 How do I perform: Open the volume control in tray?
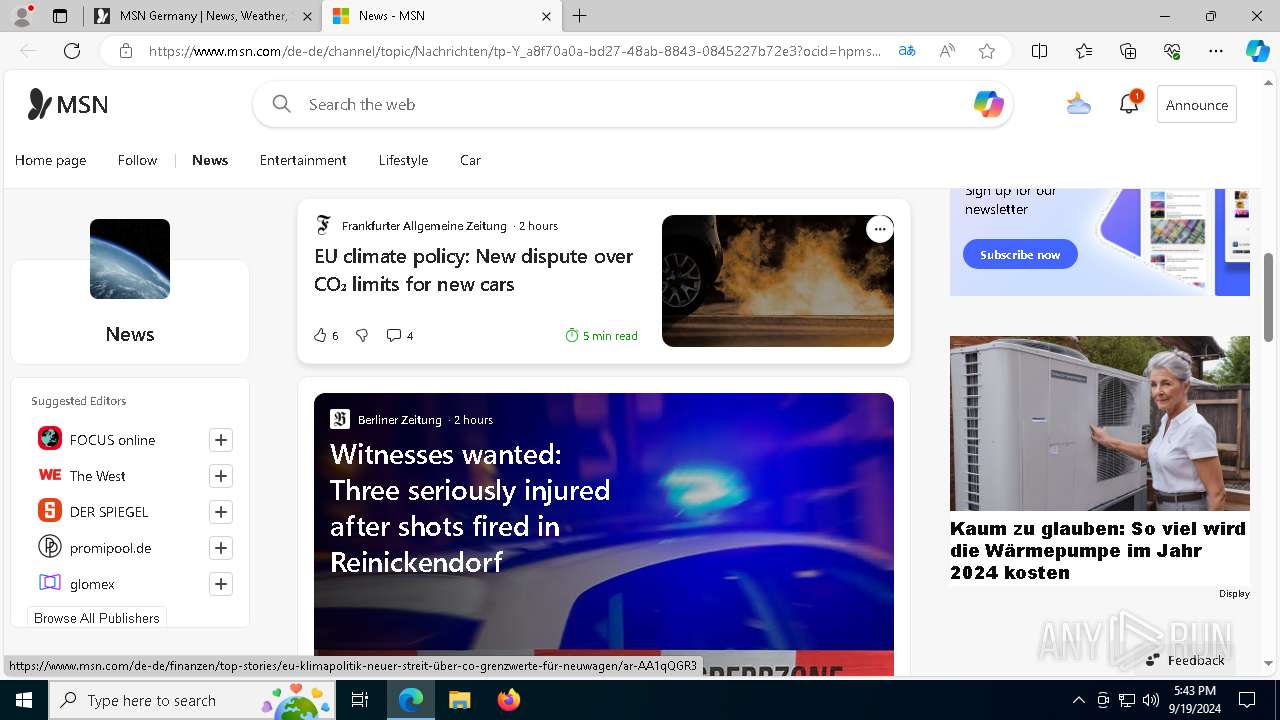coord(1150,700)
